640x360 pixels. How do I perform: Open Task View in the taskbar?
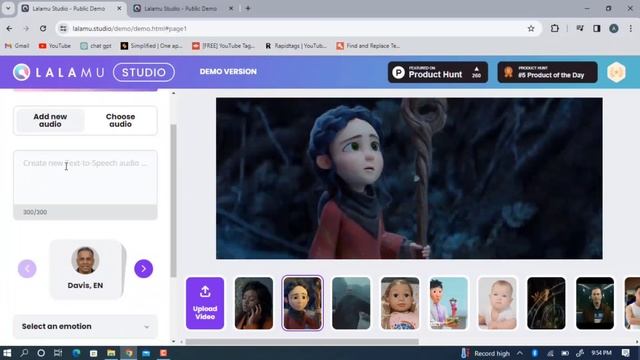(58, 353)
